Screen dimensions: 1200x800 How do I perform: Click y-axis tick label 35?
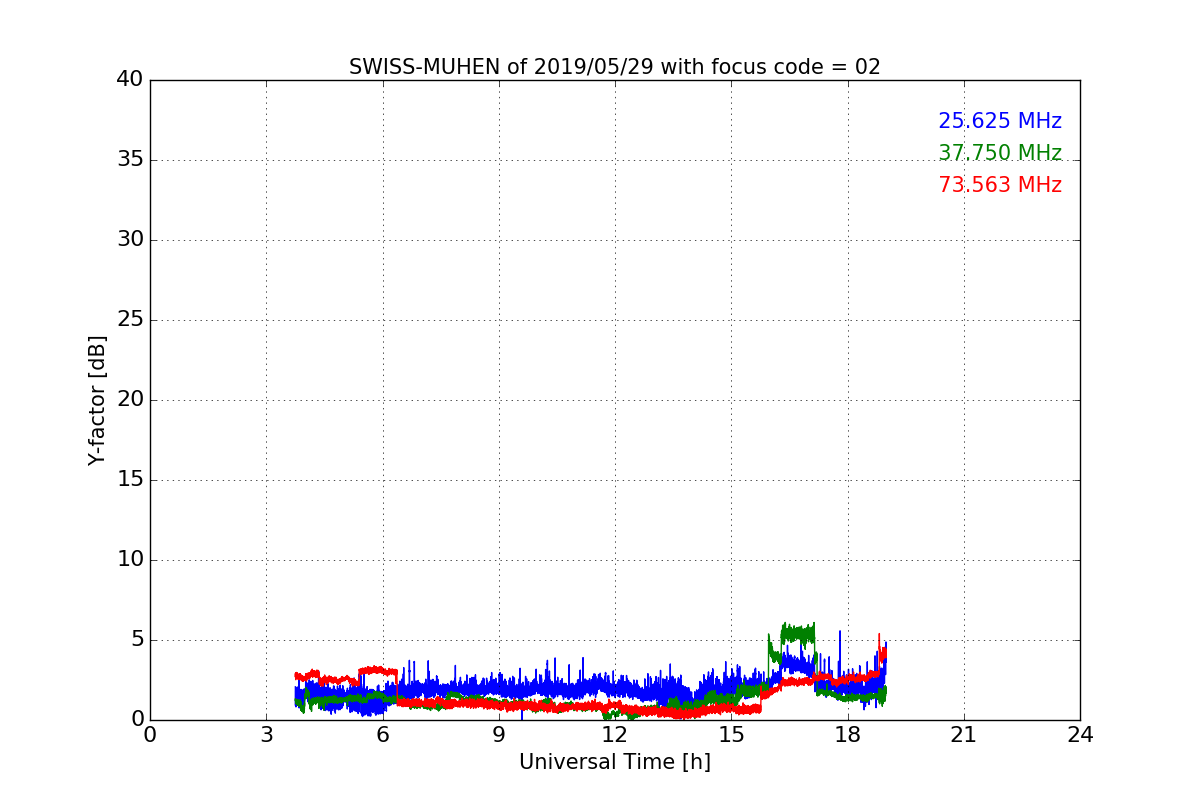pos(130,160)
